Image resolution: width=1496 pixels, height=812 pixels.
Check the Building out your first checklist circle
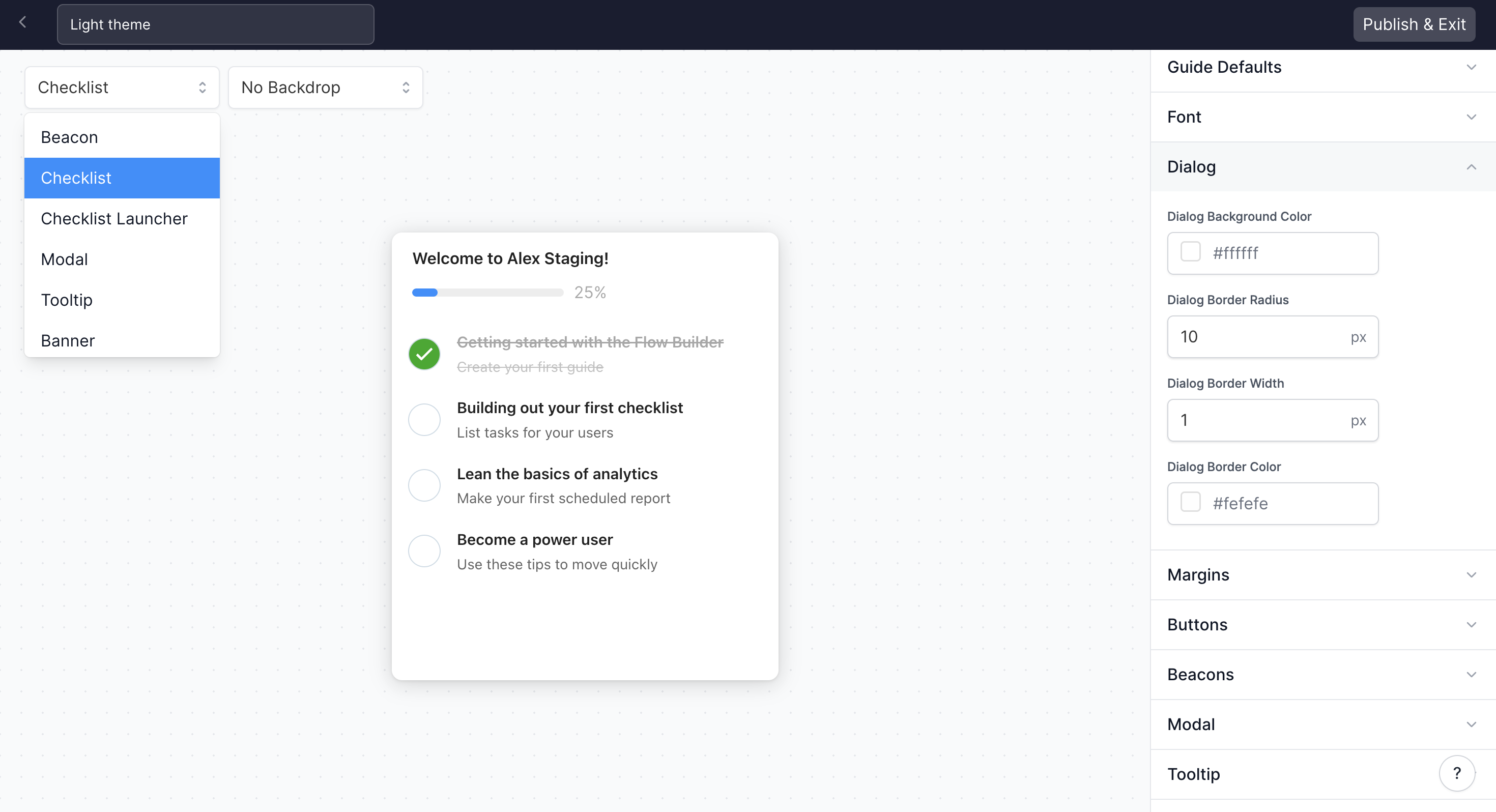pyautogui.click(x=424, y=420)
